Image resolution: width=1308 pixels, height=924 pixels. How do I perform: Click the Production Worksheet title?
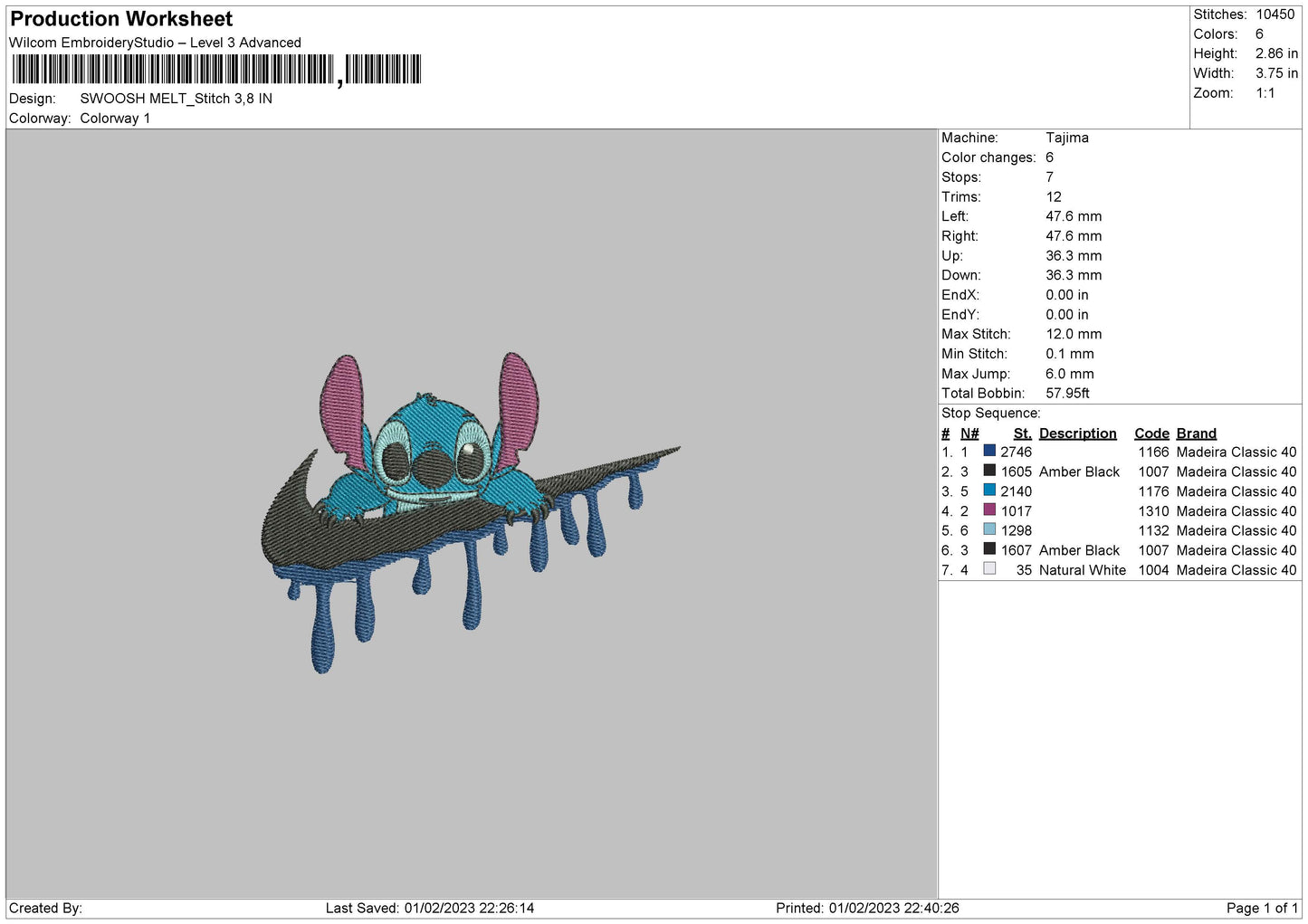[x=121, y=19]
